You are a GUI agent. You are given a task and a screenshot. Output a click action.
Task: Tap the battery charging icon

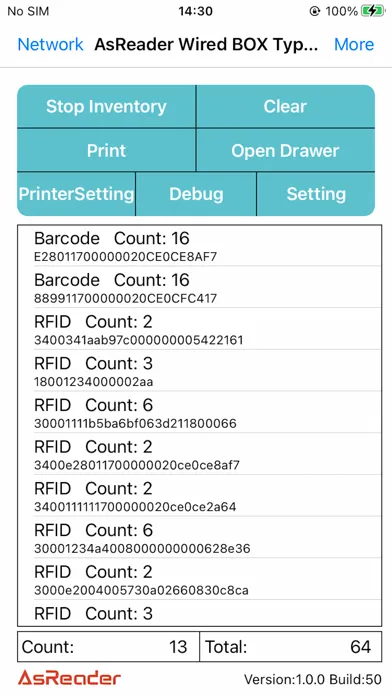[x=372, y=11]
